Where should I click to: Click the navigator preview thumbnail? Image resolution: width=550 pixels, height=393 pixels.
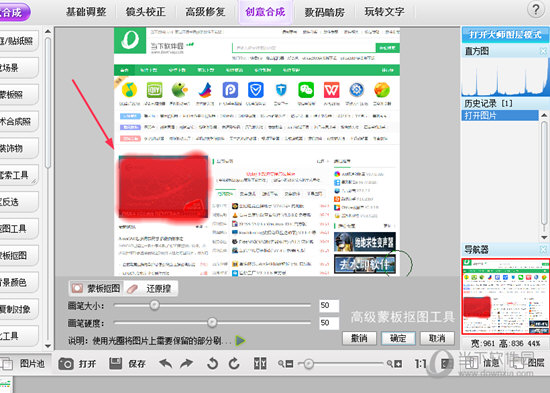[505, 297]
